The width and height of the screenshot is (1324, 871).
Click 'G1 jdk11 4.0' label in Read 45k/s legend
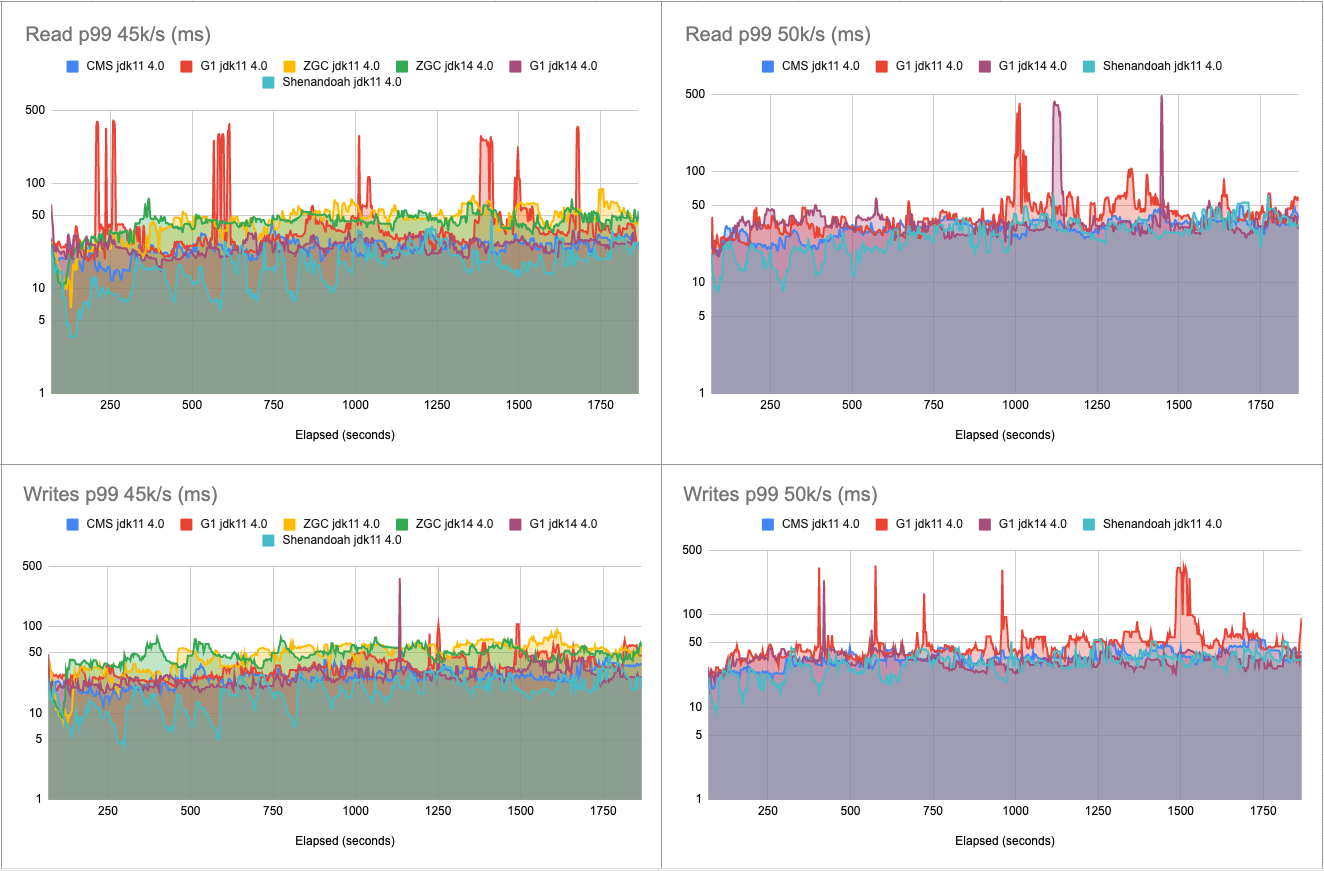(x=235, y=67)
